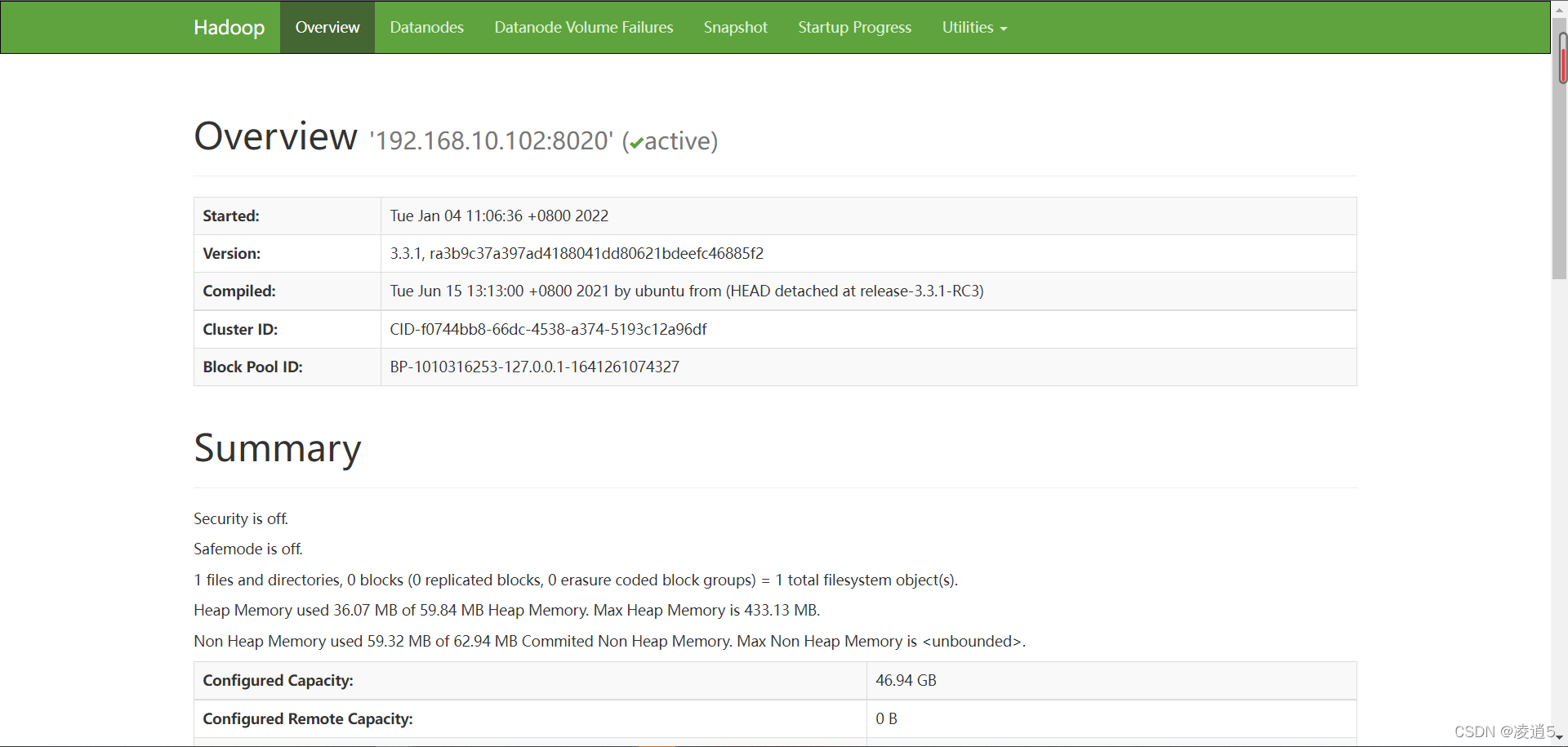The width and height of the screenshot is (1568, 747).
Task: Switch to the Datanodes tab
Action: coord(426,27)
